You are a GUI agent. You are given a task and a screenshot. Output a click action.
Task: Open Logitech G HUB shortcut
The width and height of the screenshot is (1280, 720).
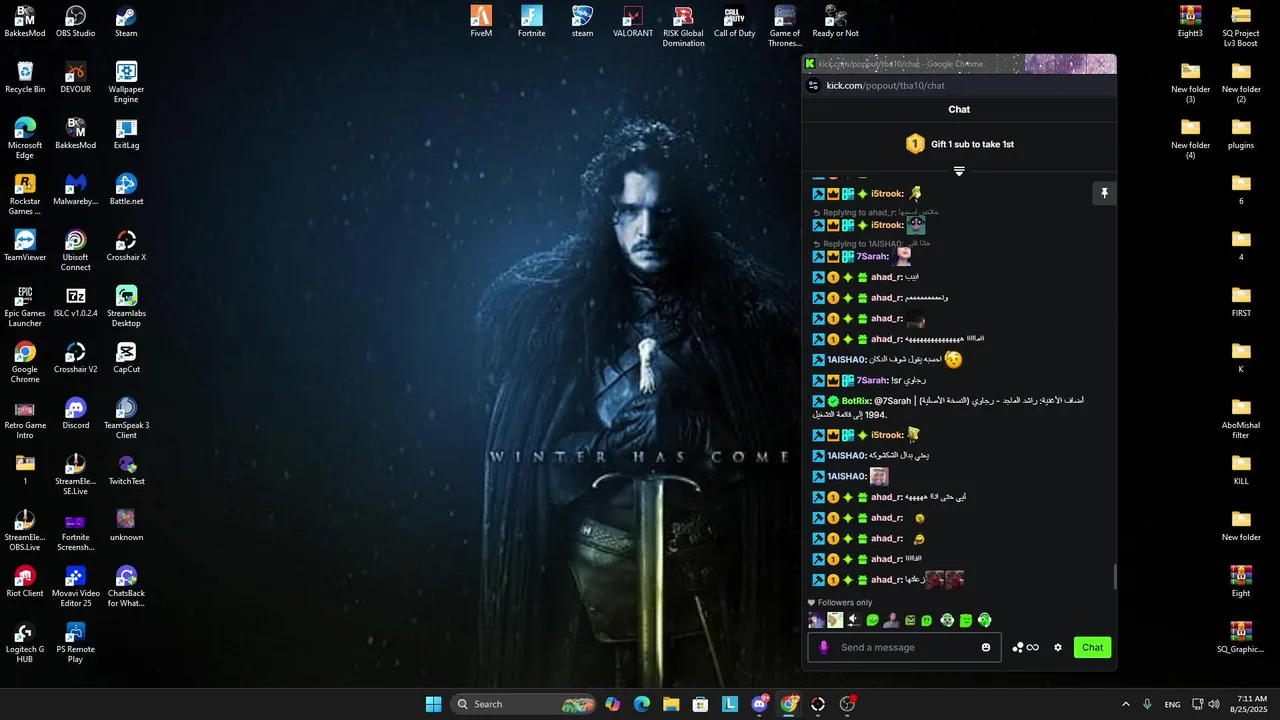click(25, 642)
